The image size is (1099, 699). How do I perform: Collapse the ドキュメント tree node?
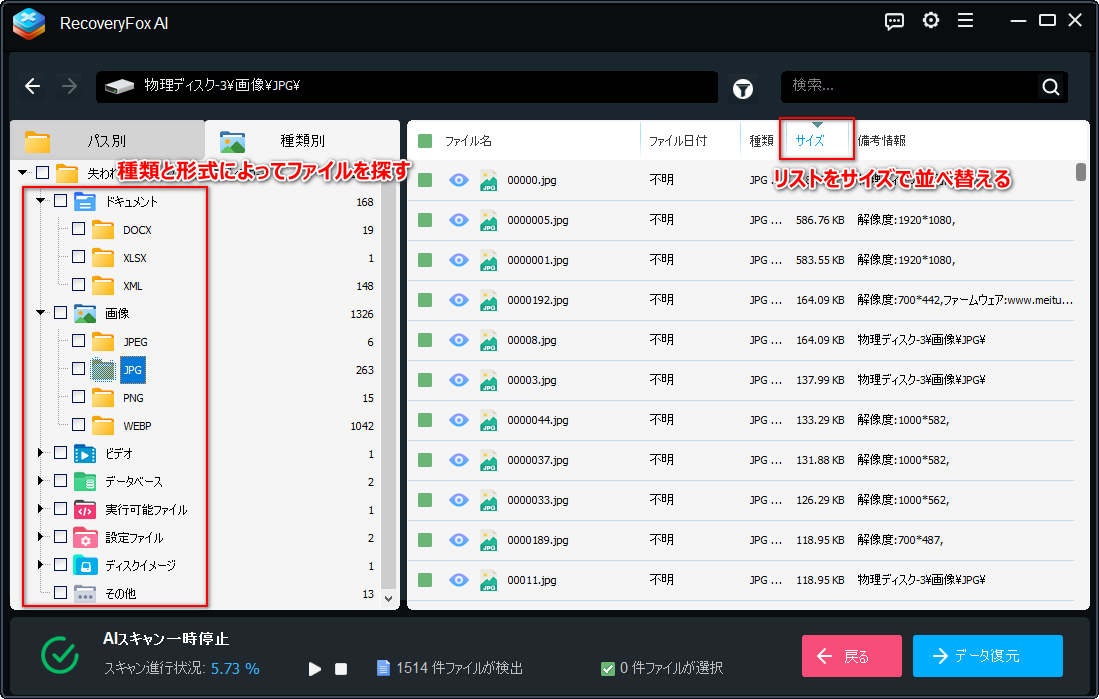click(x=41, y=201)
